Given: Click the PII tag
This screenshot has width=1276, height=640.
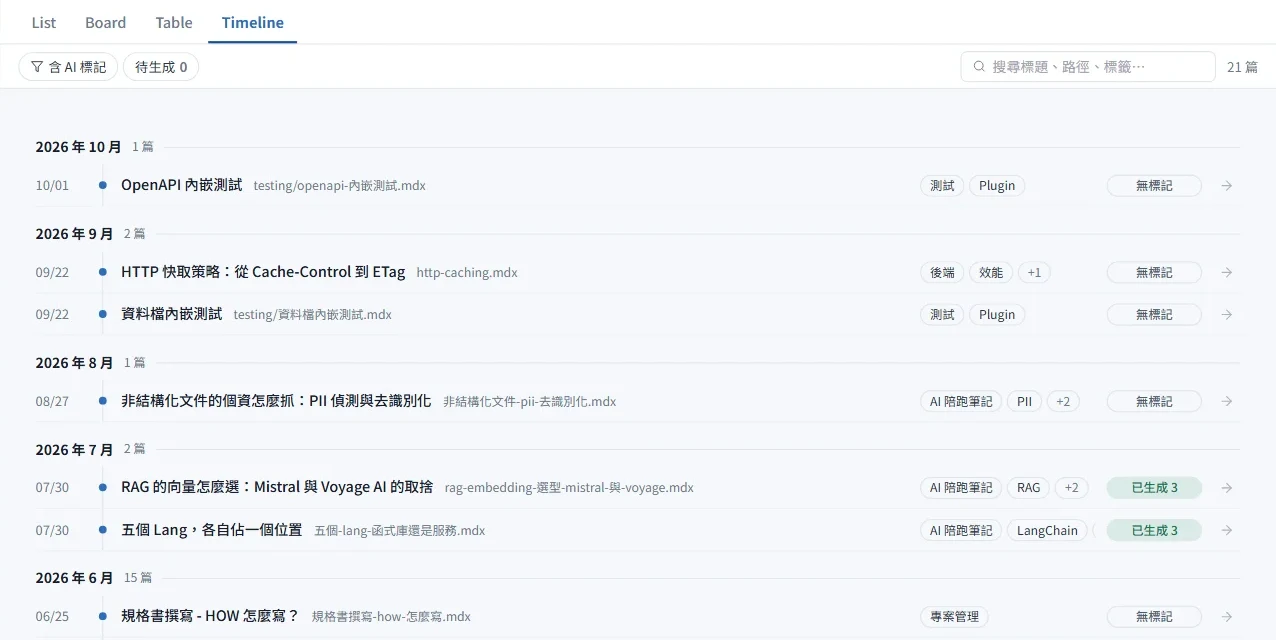Looking at the screenshot, I should click(1024, 401).
